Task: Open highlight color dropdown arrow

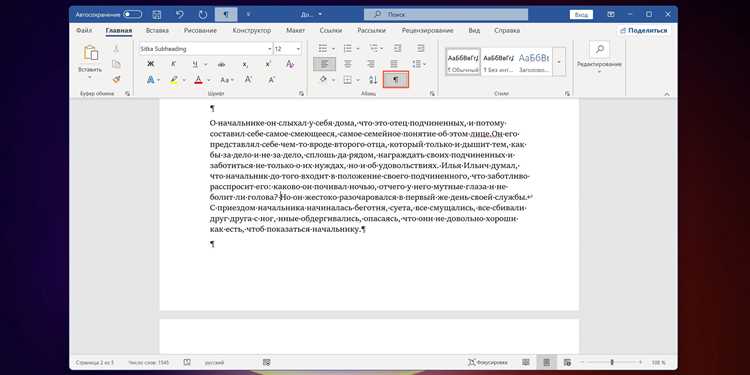Action: 184,80
